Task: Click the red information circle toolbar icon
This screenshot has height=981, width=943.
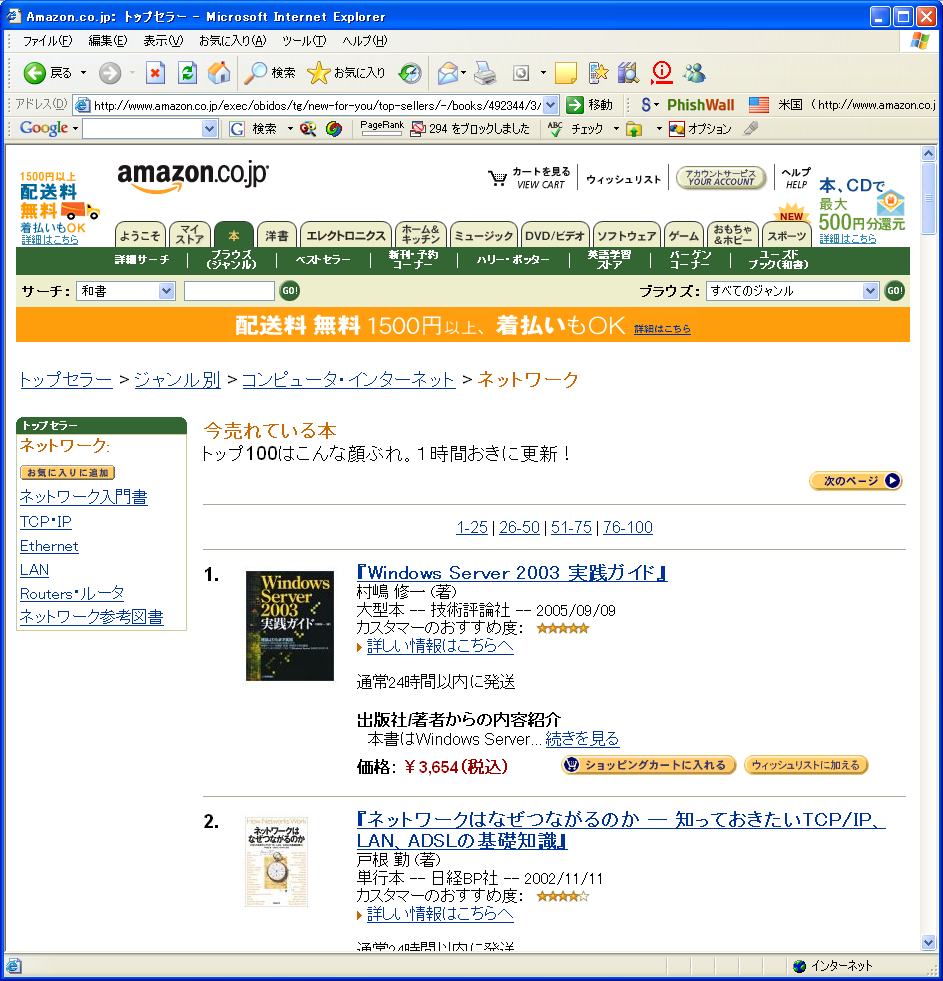Action: 661,73
